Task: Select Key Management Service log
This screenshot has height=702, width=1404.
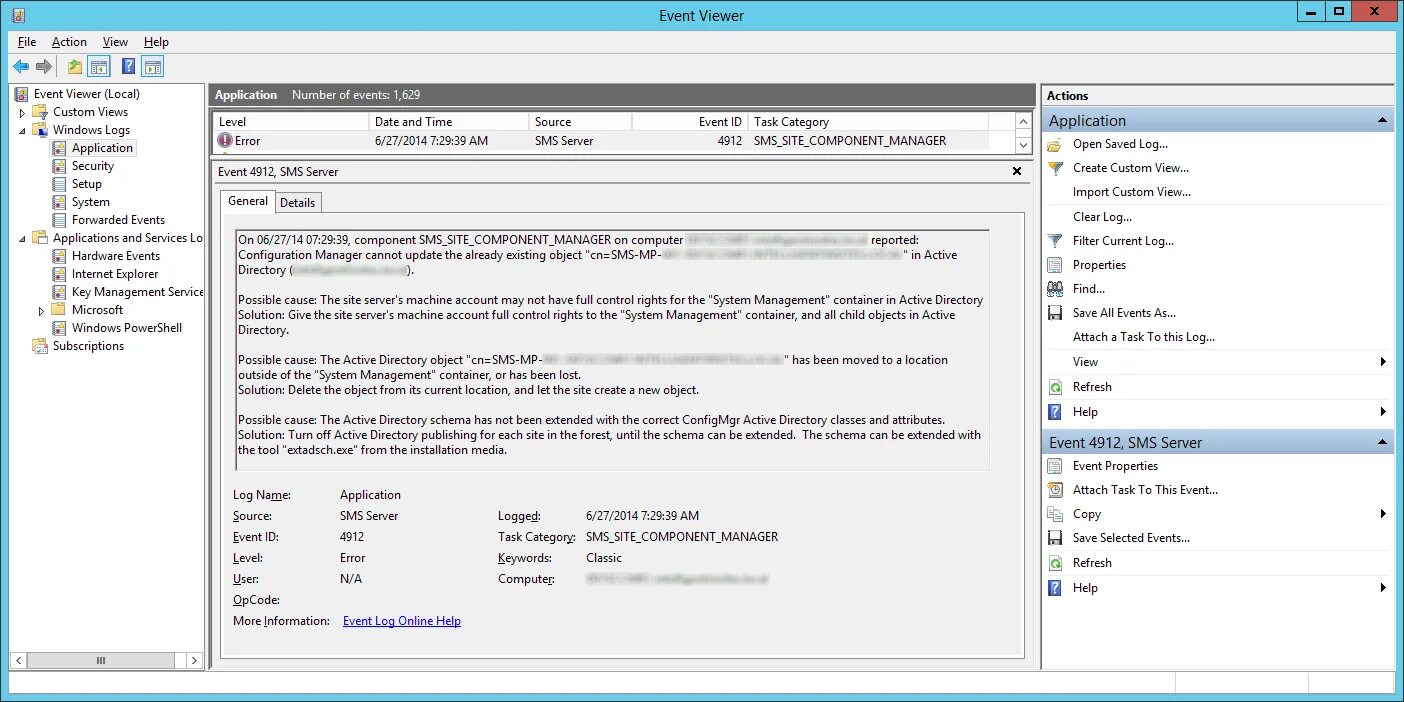Action: 137,292
